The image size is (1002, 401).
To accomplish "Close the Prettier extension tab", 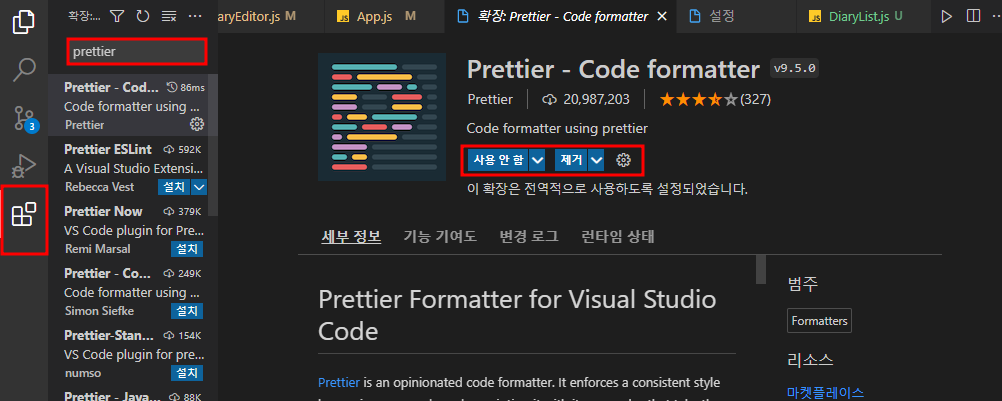I will [x=662, y=17].
